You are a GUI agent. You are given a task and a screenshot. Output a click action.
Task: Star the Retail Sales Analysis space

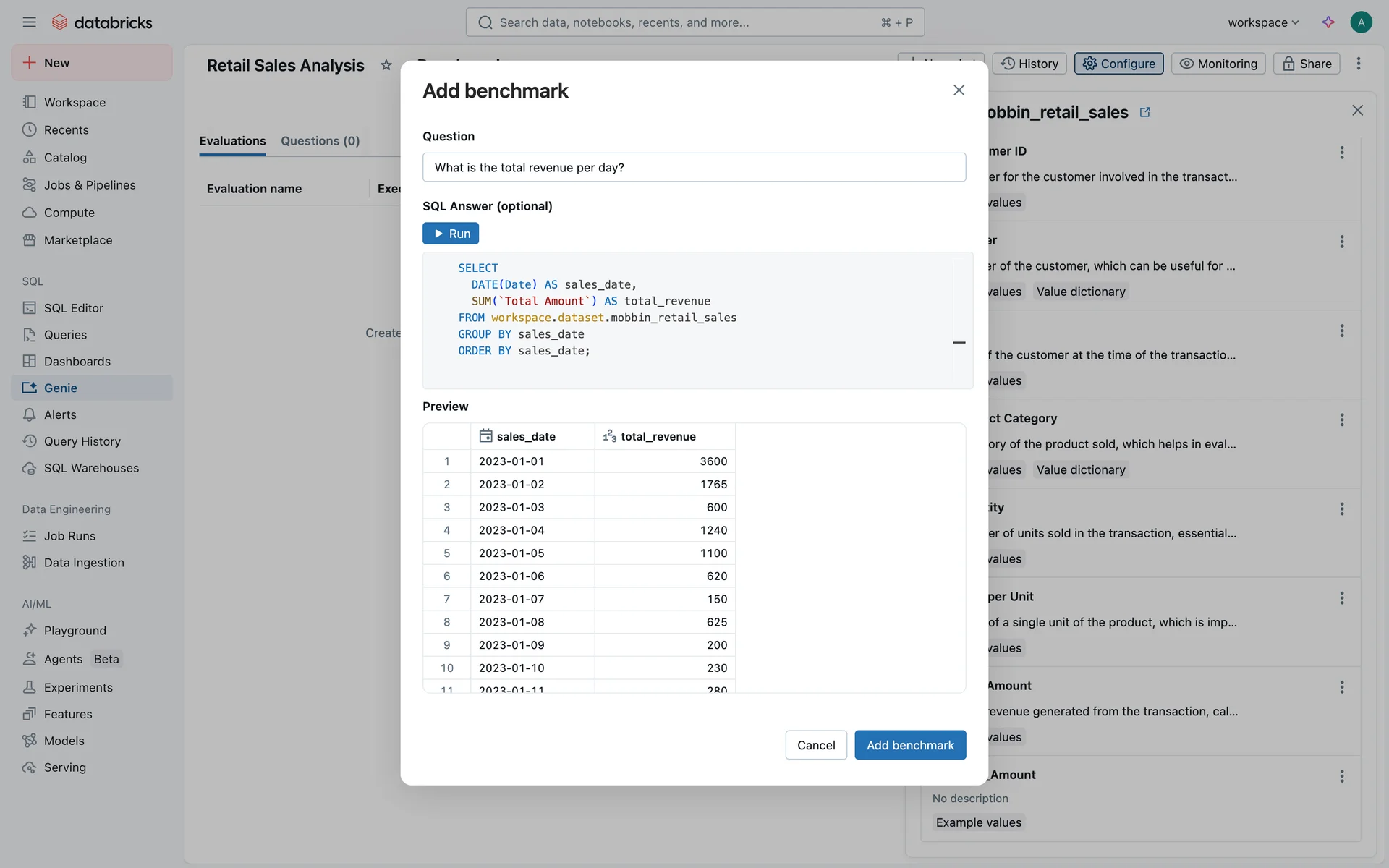(386, 65)
